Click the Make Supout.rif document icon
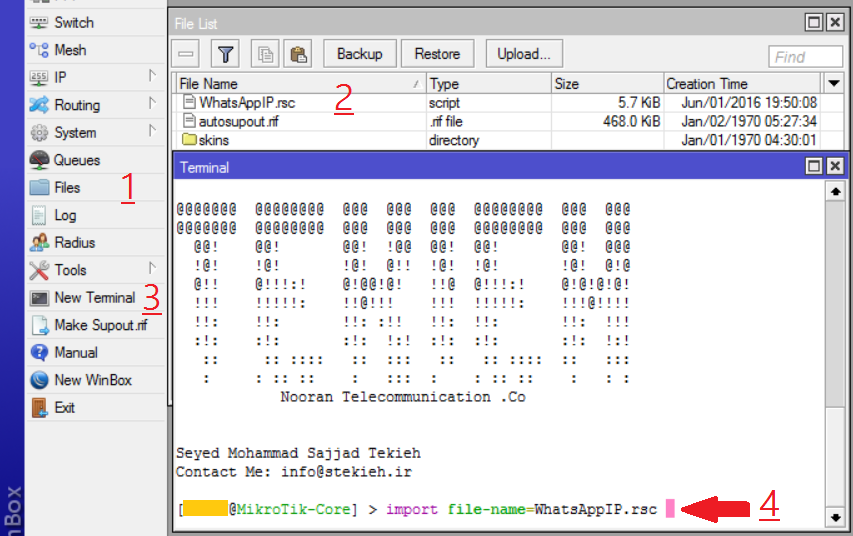This screenshot has width=853, height=536. coord(40,325)
